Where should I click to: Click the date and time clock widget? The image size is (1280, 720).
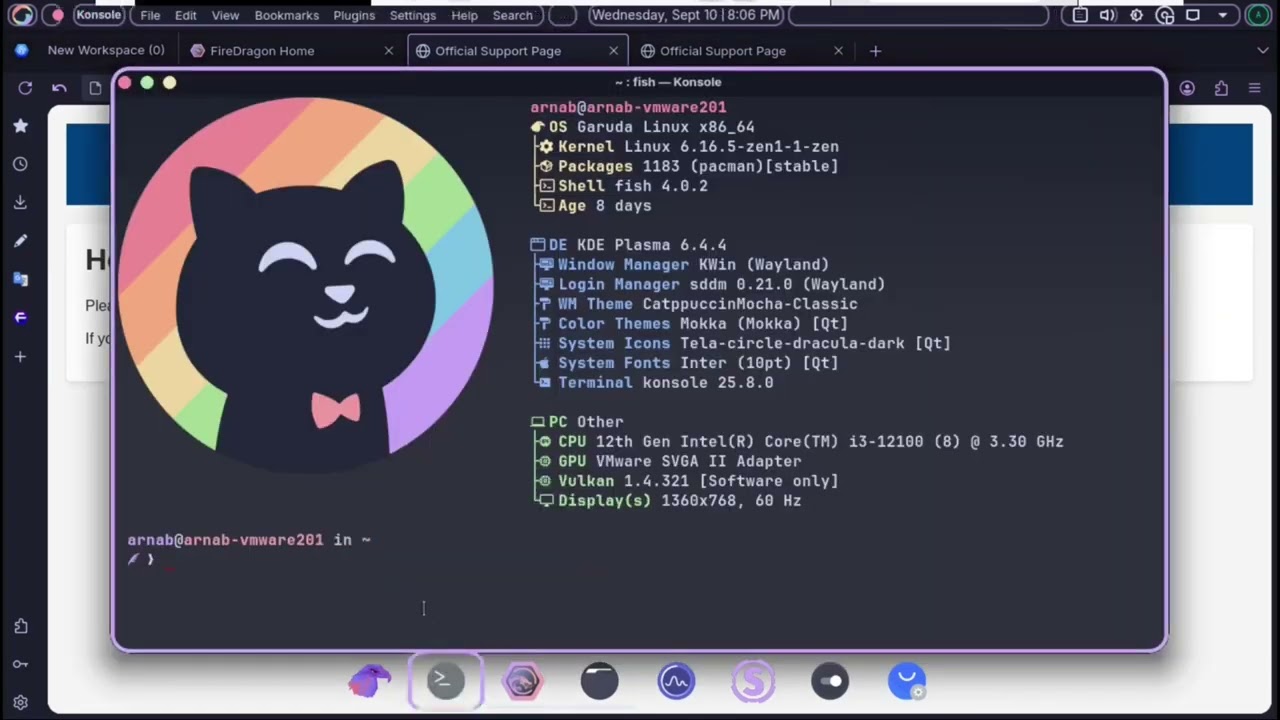(x=686, y=15)
